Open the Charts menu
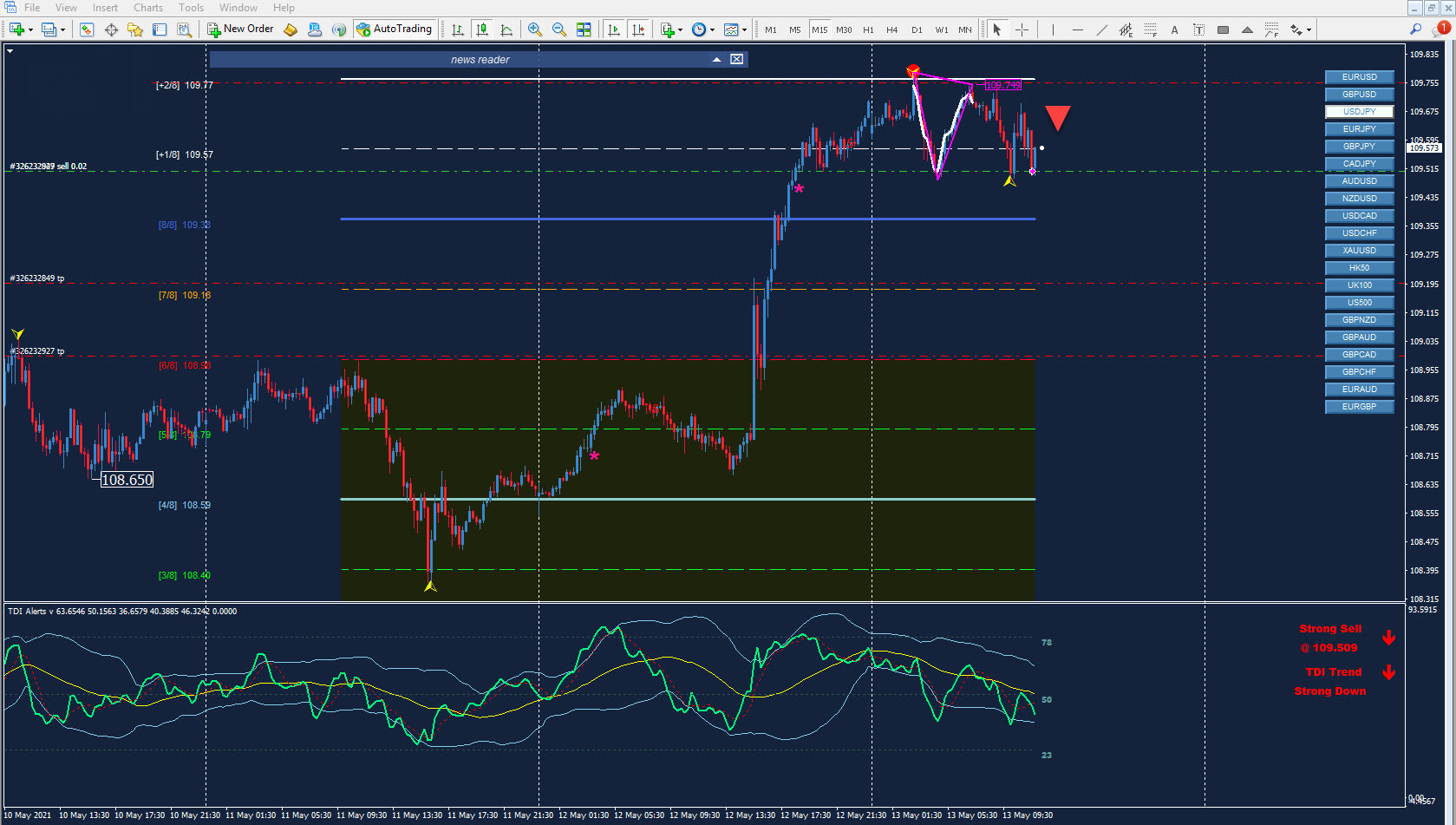Screen dimensions: 1456x825 click(x=148, y=8)
